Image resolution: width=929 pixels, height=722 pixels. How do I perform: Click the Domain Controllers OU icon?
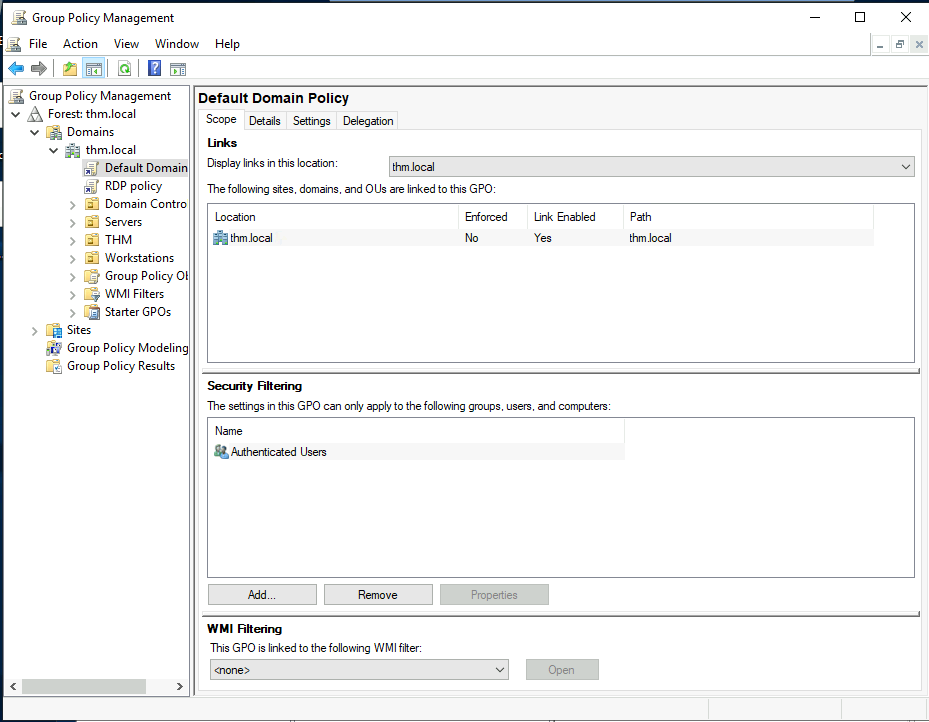(92, 204)
